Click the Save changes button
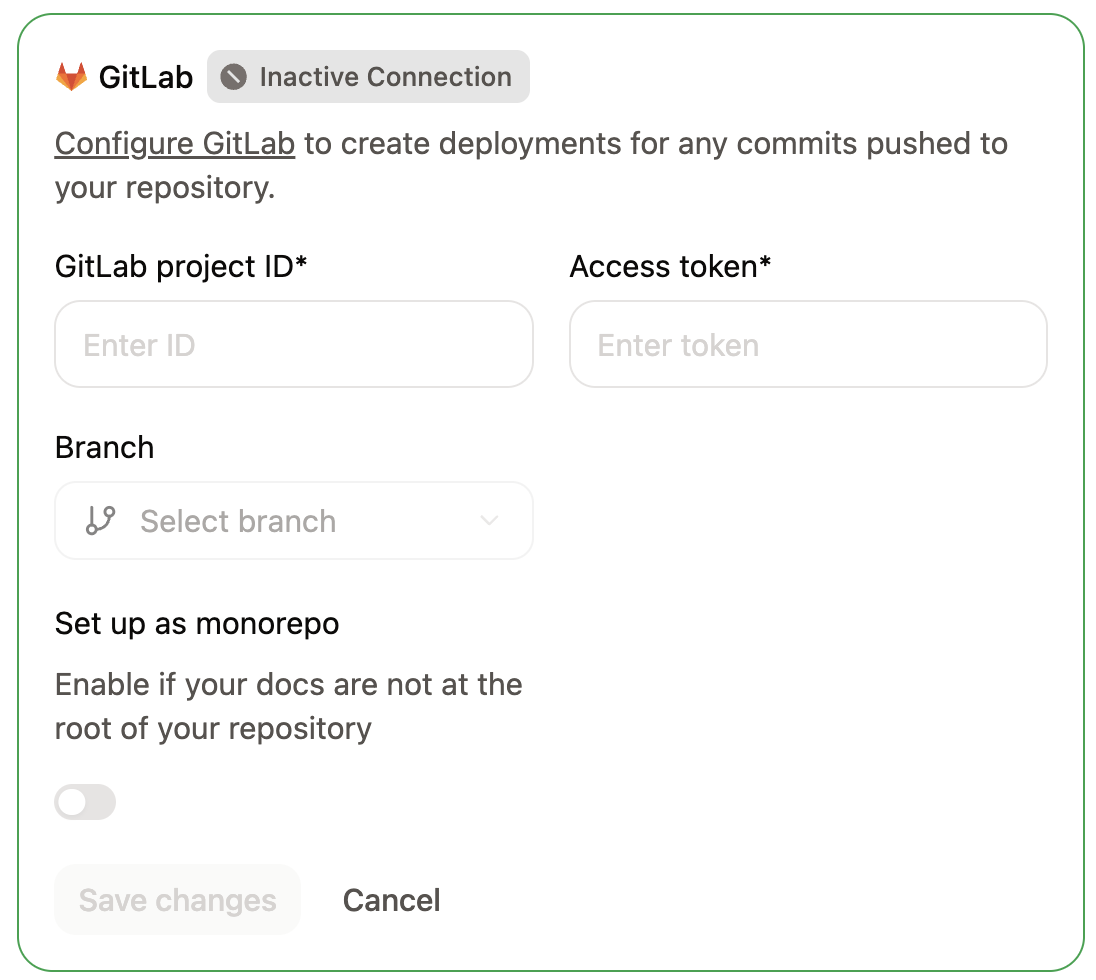The width and height of the screenshot is (1096, 980). (x=177, y=899)
